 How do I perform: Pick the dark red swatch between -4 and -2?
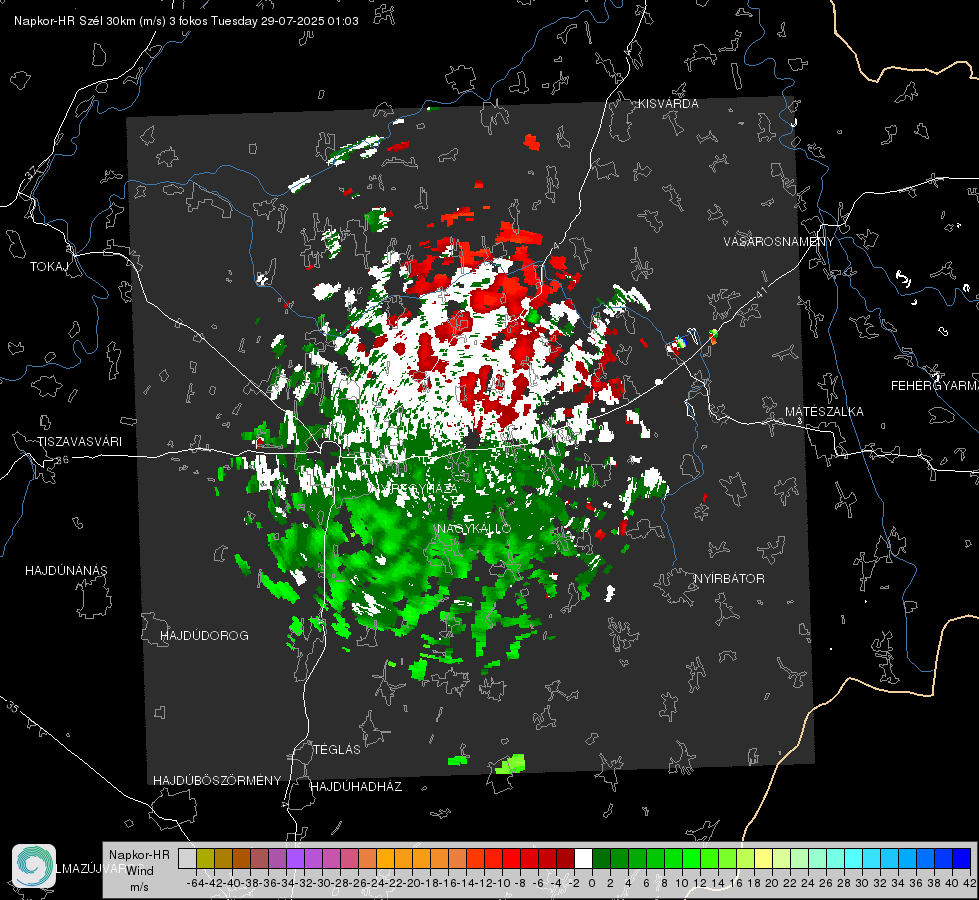(x=565, y=858)
